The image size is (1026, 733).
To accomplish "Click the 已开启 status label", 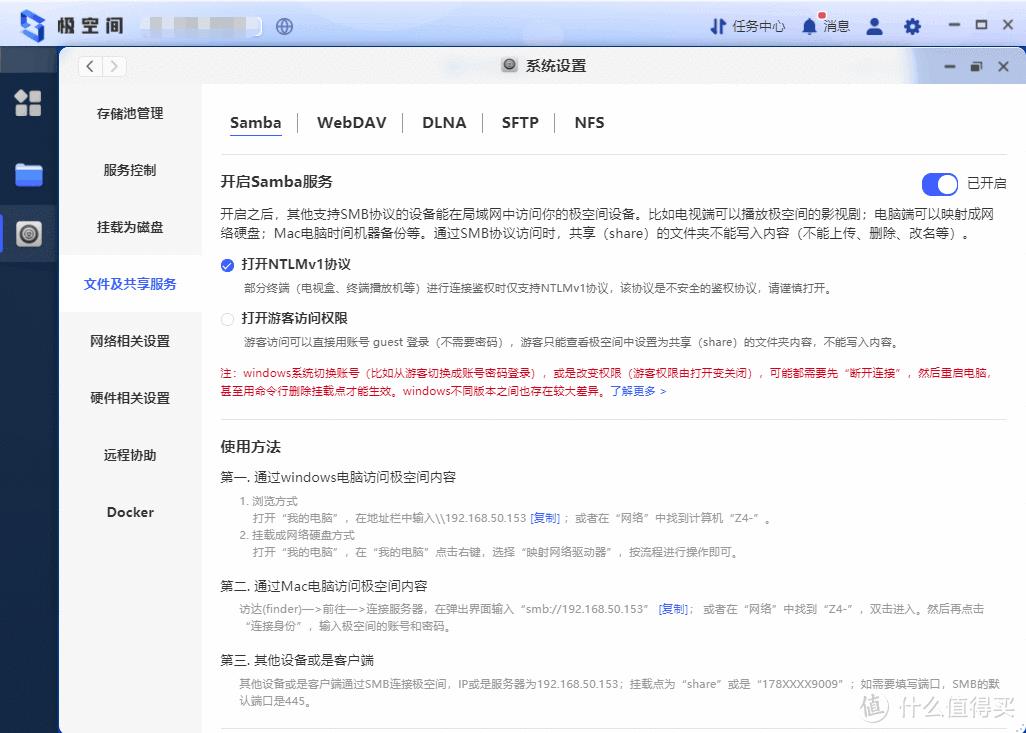I will coord(987,183).
